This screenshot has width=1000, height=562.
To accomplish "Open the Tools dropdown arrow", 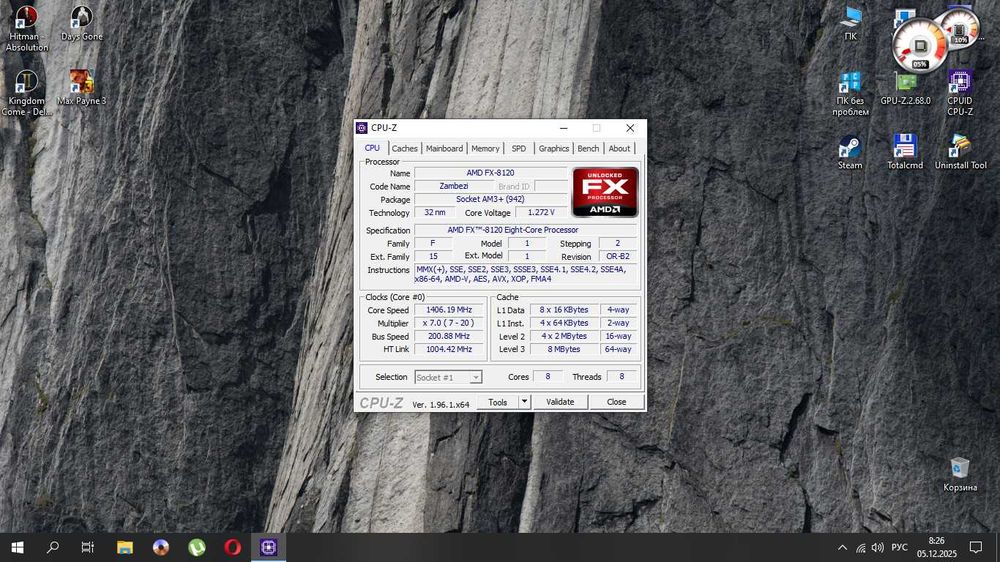I will point(524,402).
